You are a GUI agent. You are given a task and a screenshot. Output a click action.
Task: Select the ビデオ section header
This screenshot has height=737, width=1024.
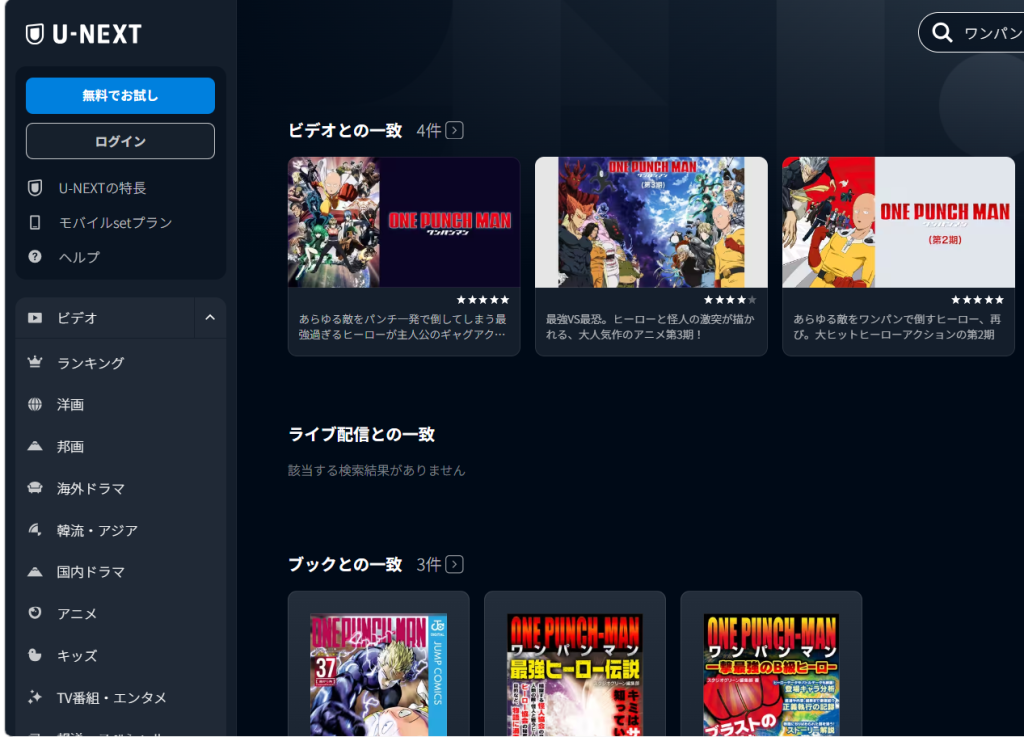tap(104, 318)
